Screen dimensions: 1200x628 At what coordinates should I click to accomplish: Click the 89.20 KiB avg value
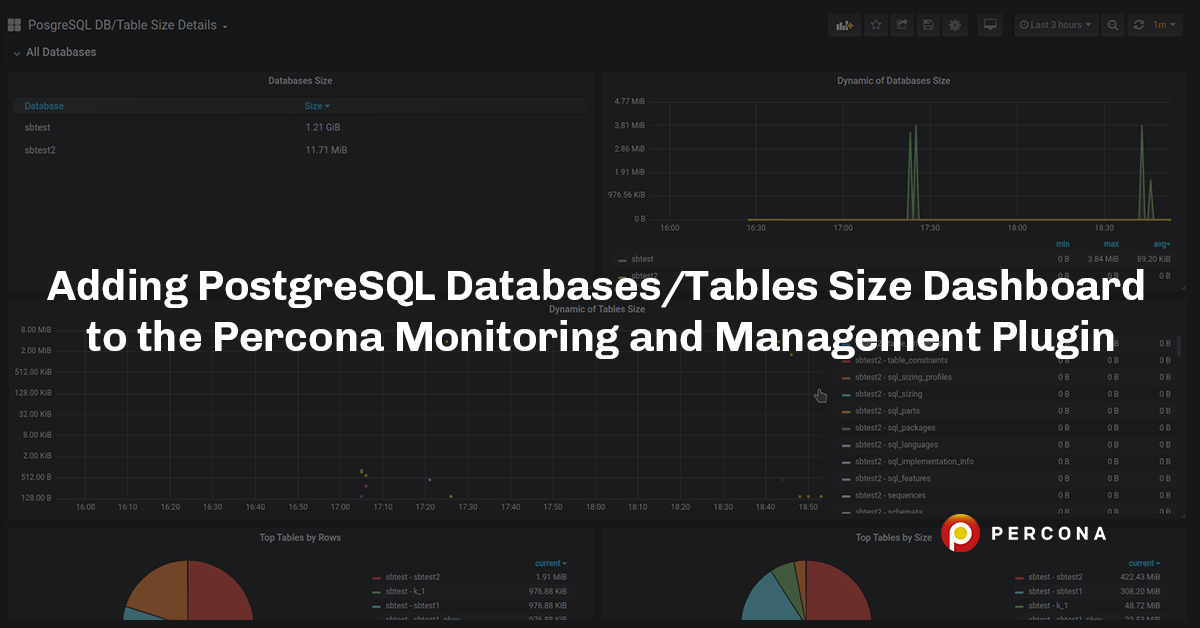click(x=1152, y=259)
